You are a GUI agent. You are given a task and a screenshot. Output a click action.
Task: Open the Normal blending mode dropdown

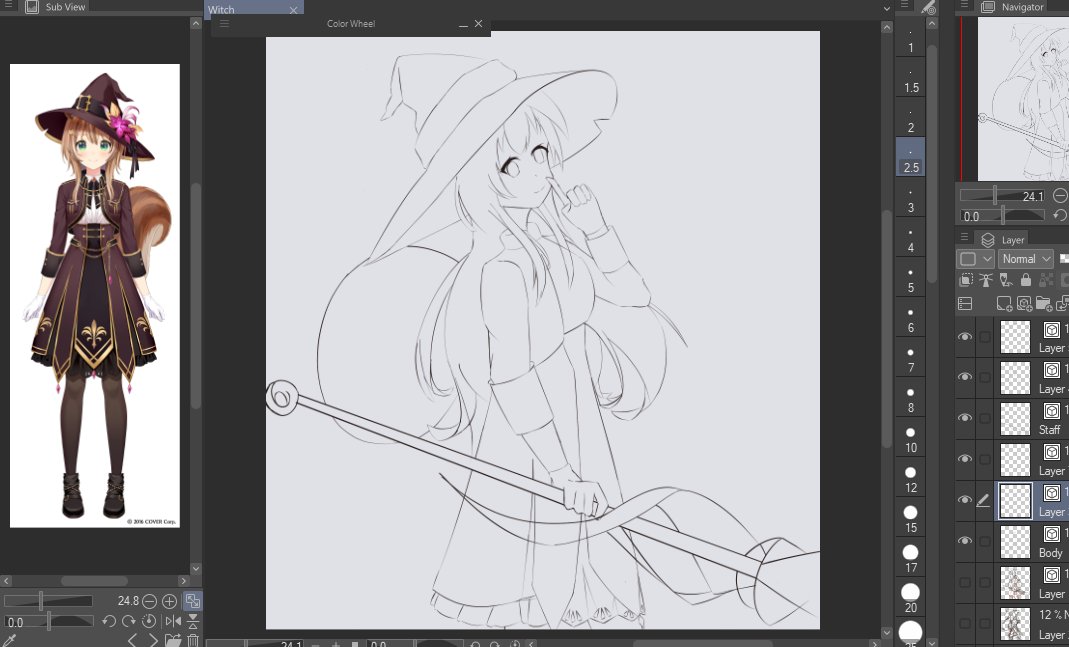pyautogui.click(x=1025, y=258)
